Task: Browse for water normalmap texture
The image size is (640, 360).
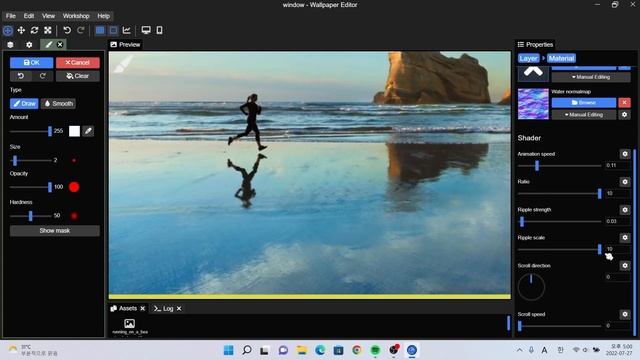Action: (584, 102)
